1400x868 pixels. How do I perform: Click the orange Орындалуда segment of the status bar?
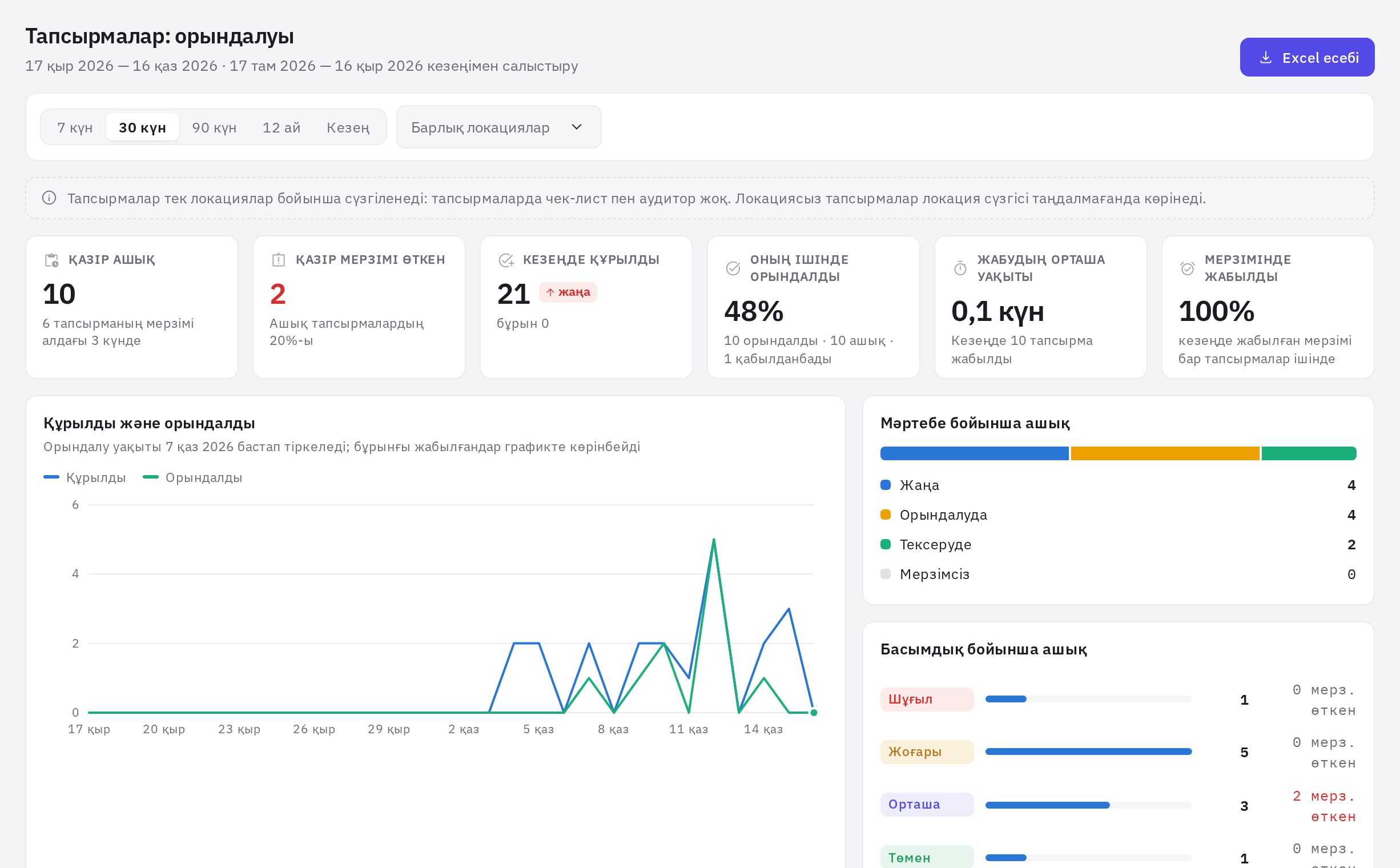pyautogui.click(x=1165, y=453)
